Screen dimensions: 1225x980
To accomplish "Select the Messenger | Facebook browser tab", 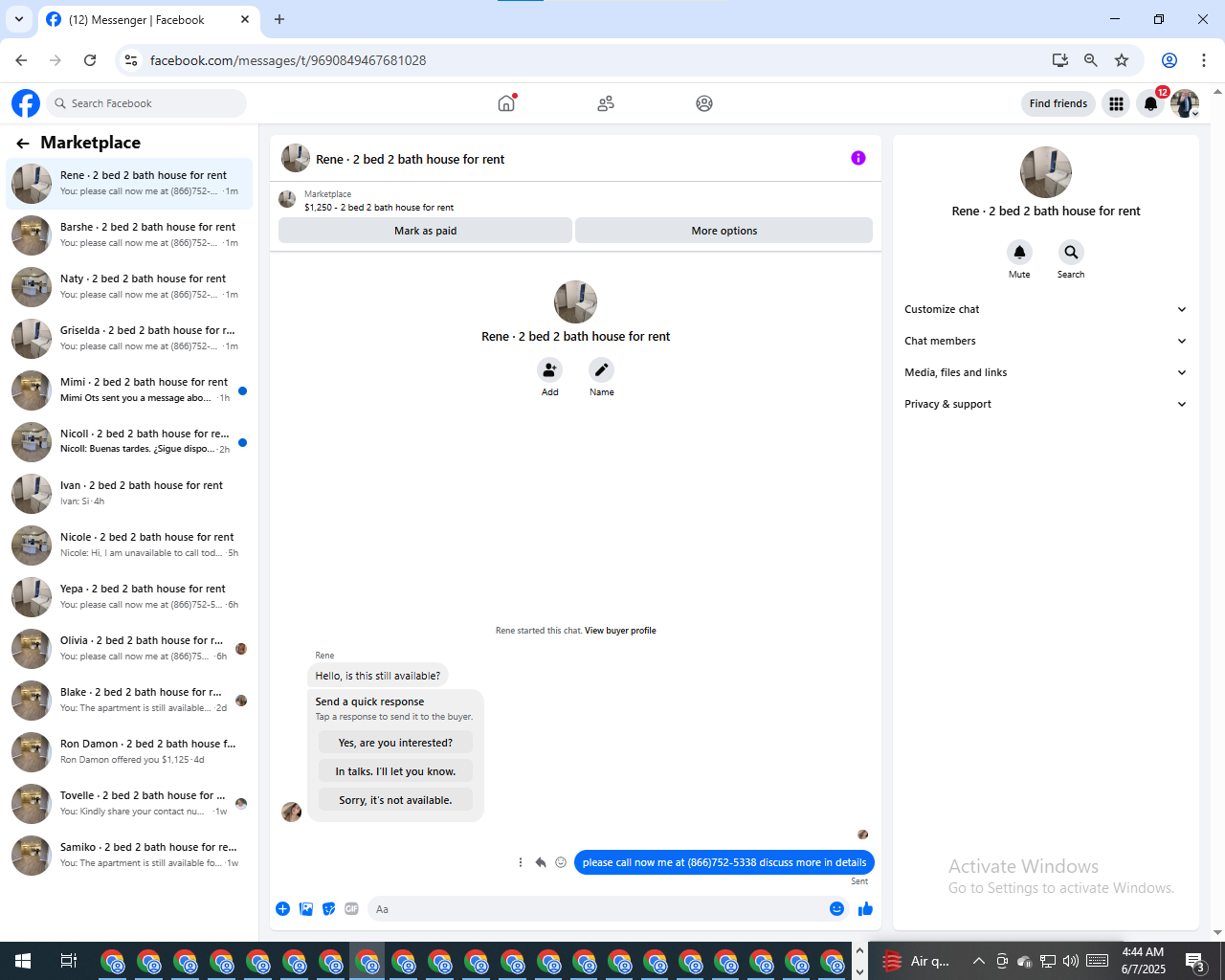I will 148,19.
